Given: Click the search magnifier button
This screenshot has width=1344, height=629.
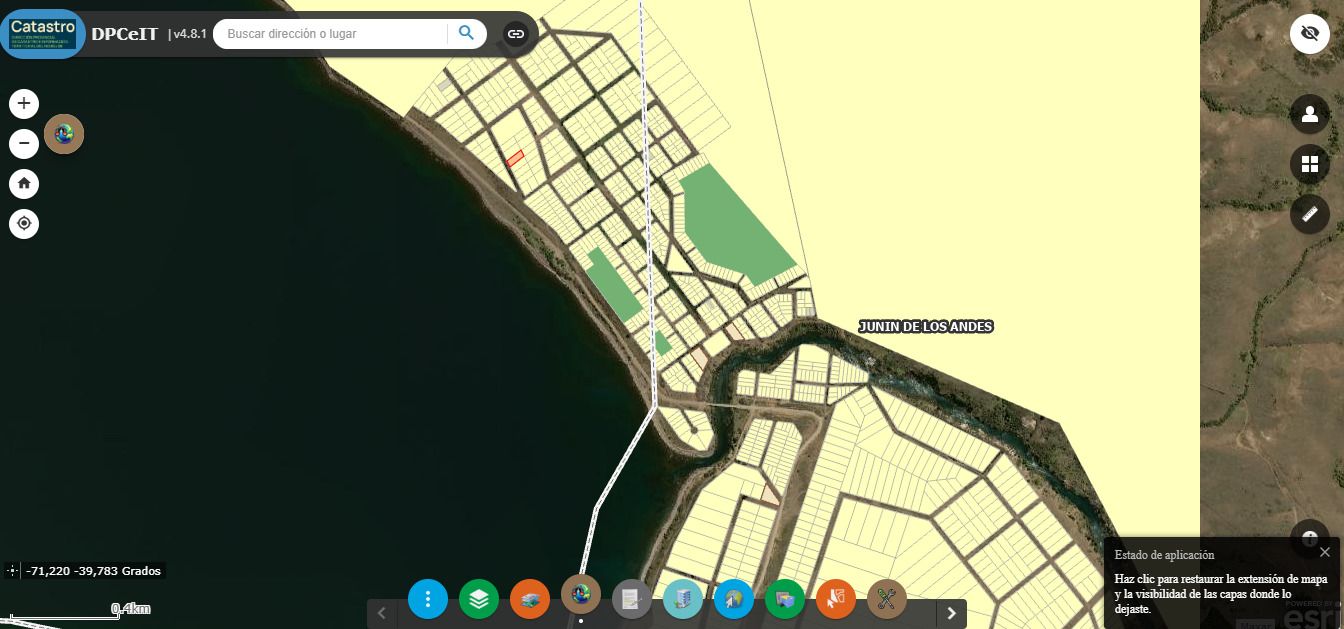Looking at the screenshot, I should [466, 33].
